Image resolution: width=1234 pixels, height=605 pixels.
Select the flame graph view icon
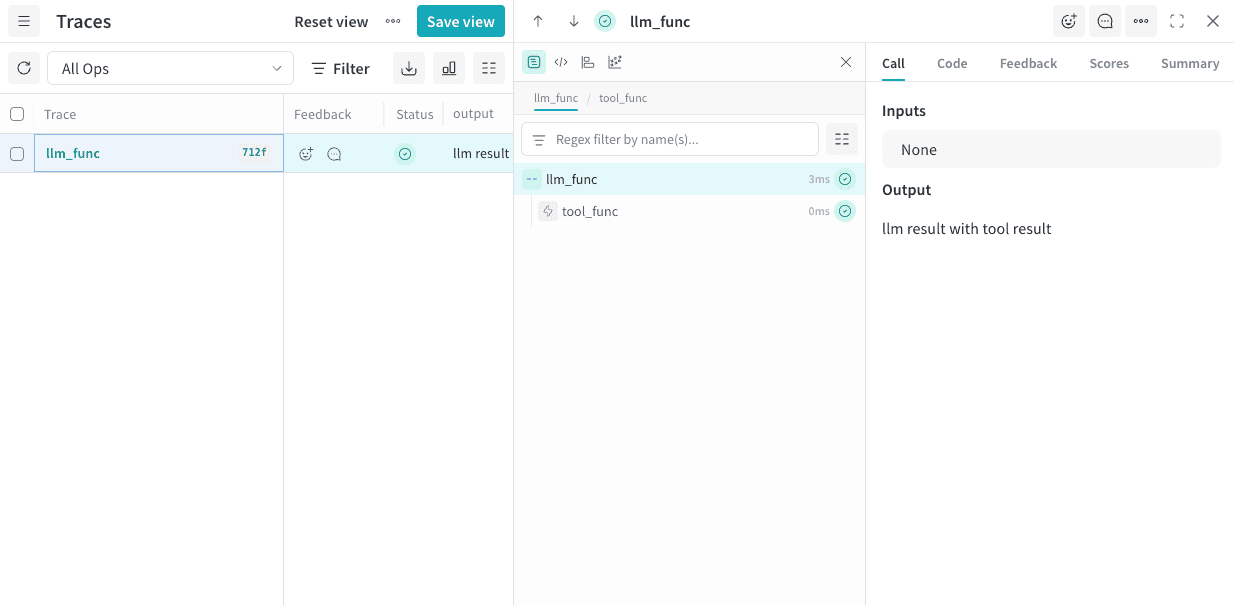coord(588,62)
